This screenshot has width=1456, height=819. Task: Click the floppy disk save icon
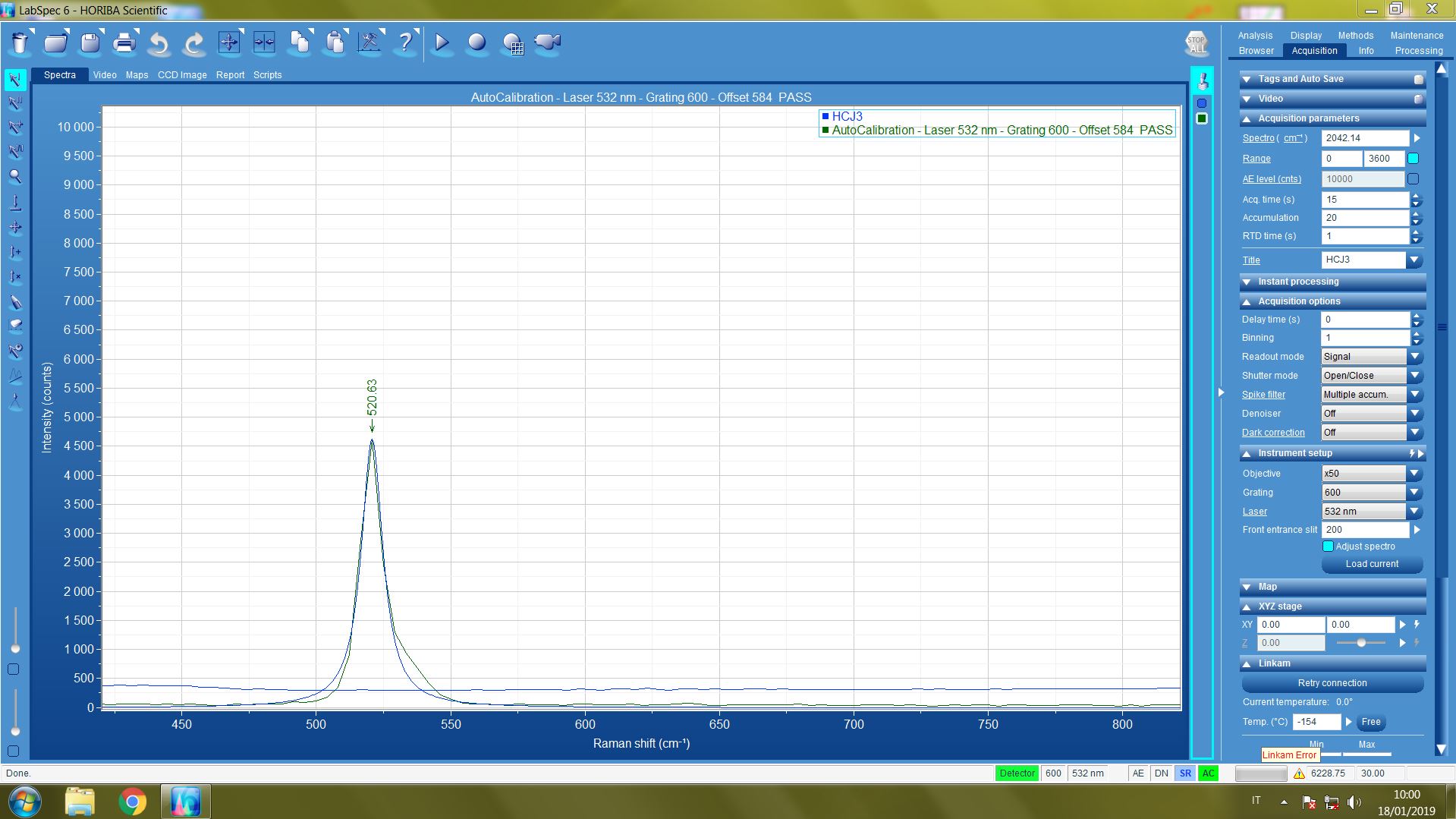90,43
